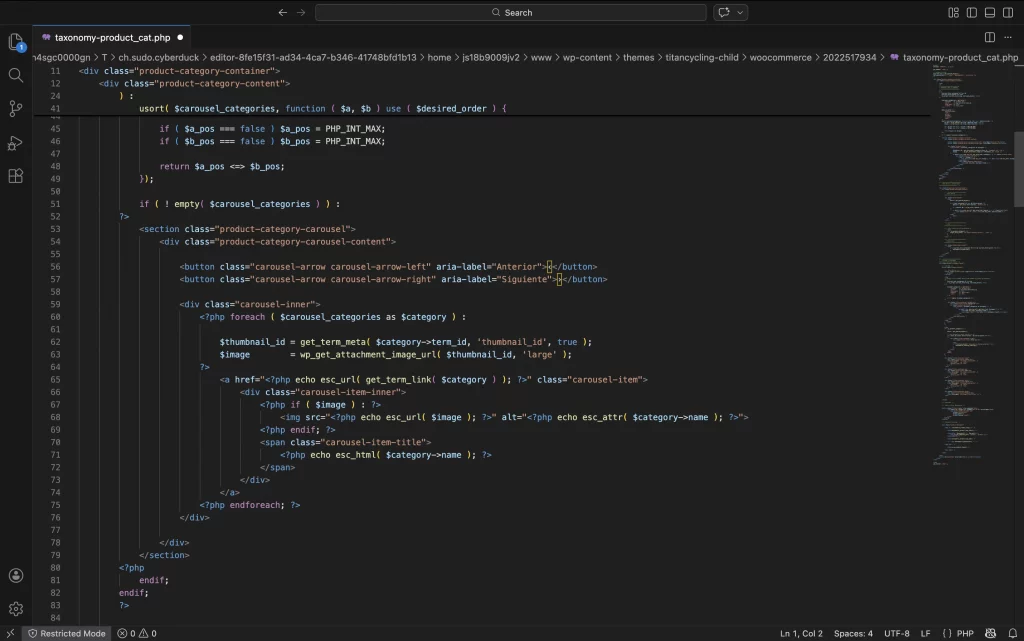Viewport: 1024px width, 641px height.
Task: Open the editor More Actions ellipsis menu
Action: tap(1008, 37)
